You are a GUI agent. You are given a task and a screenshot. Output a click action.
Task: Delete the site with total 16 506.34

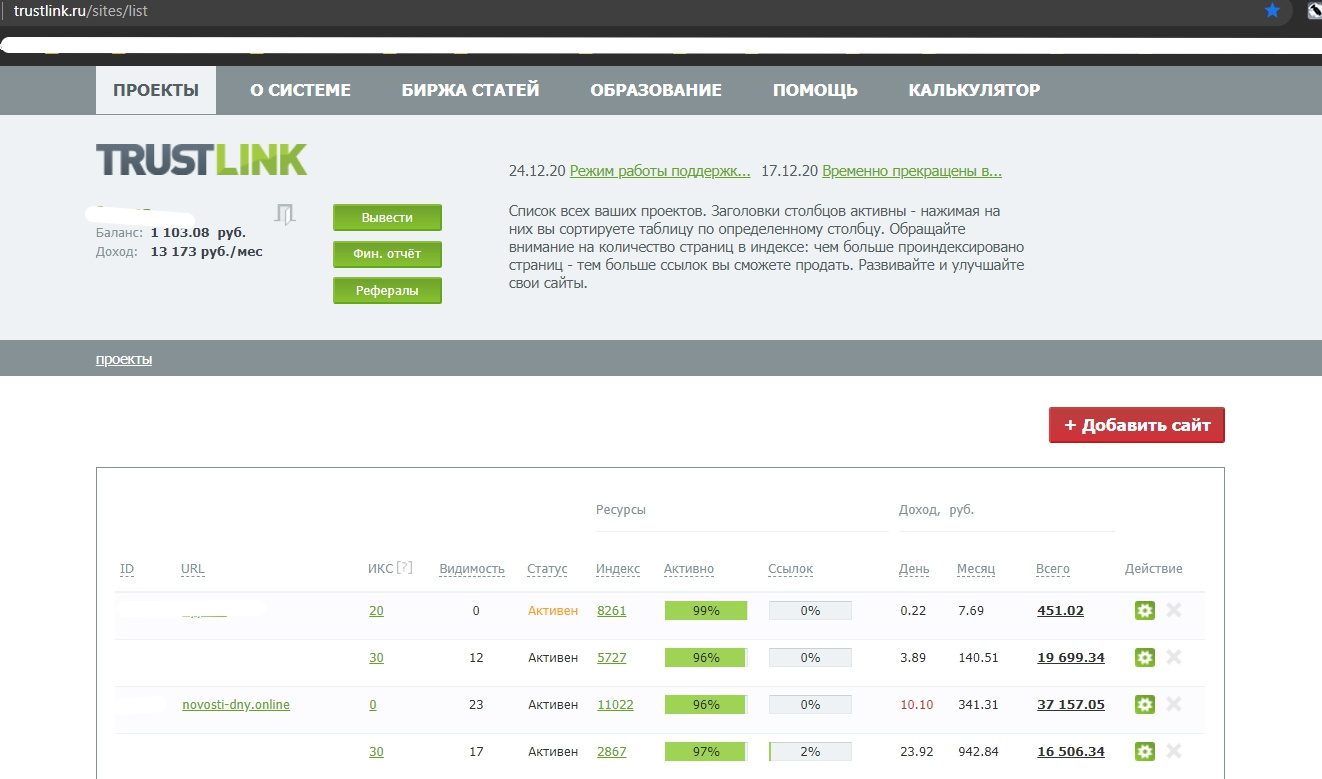1174,751
